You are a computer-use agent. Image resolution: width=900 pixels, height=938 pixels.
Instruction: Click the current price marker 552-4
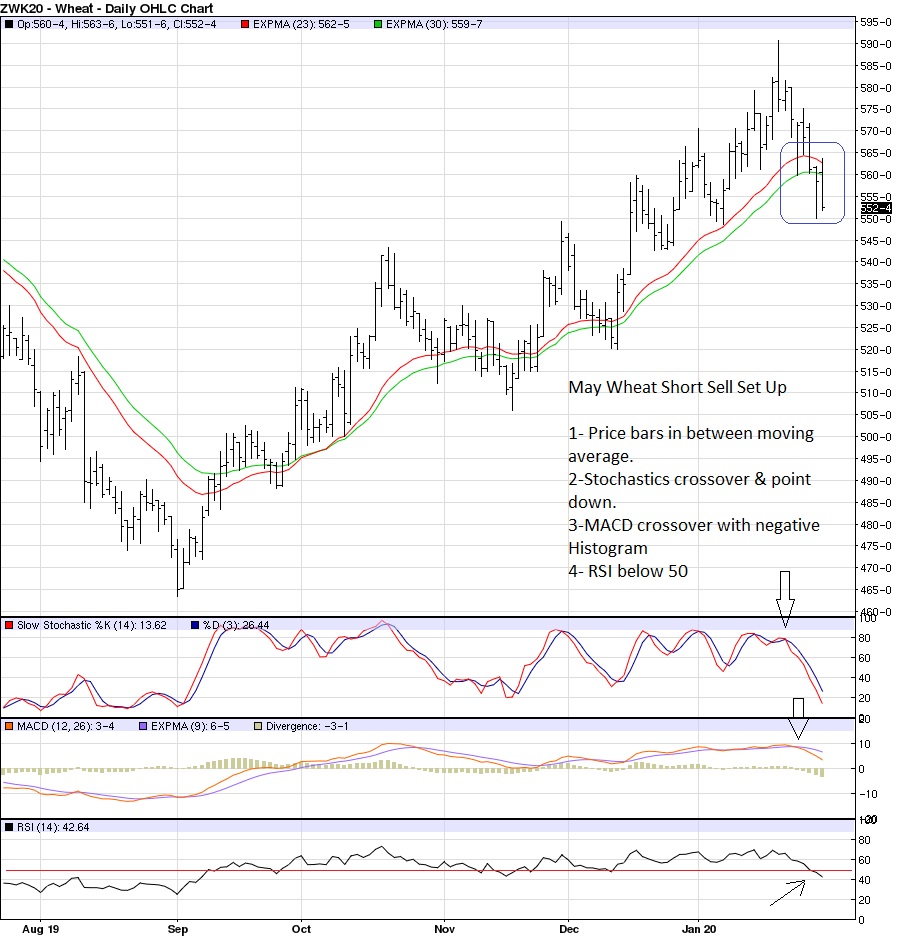tap(876, 208)
